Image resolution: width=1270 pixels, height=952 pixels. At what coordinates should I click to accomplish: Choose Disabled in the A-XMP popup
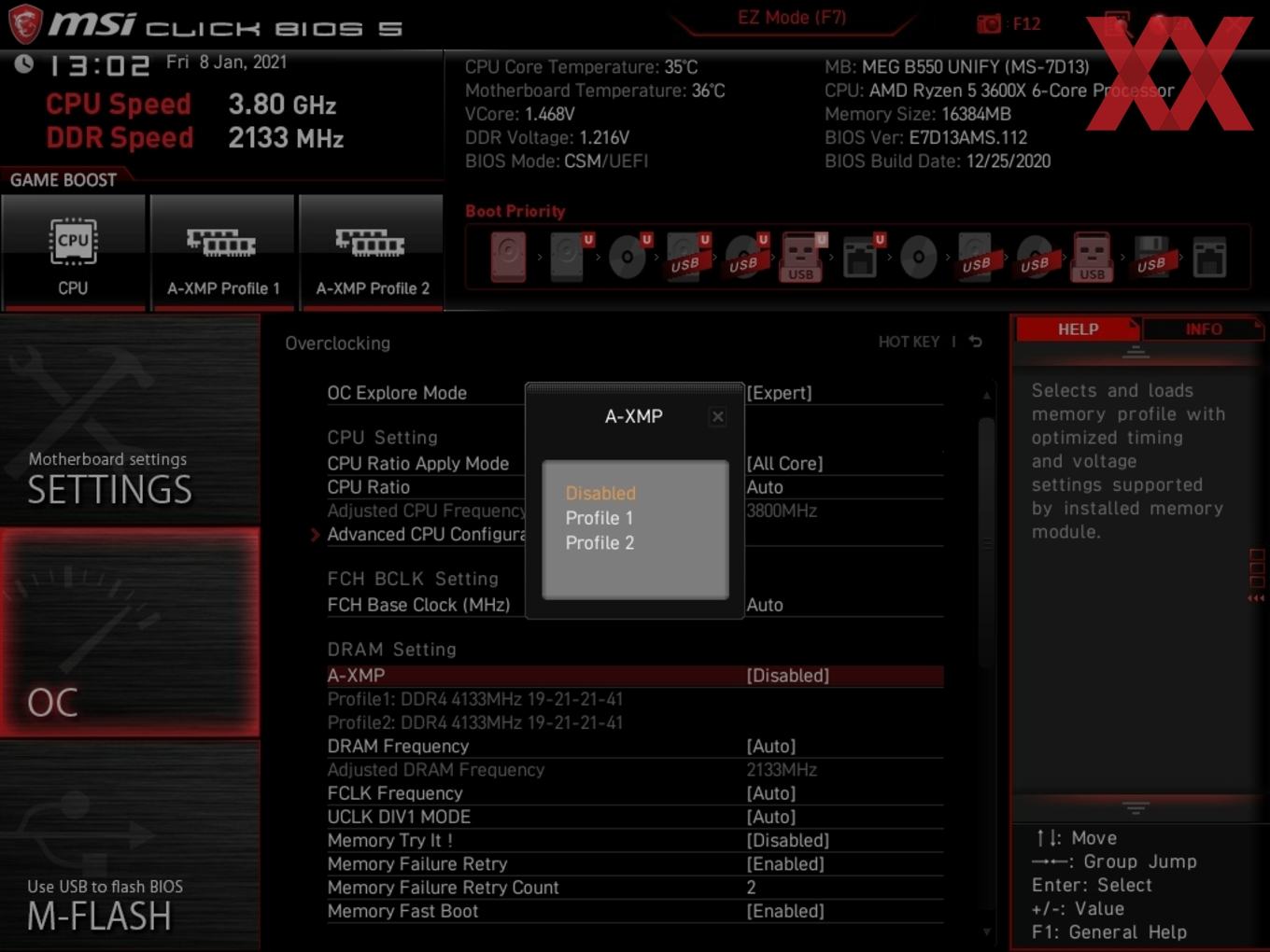[x=600, y=493]
